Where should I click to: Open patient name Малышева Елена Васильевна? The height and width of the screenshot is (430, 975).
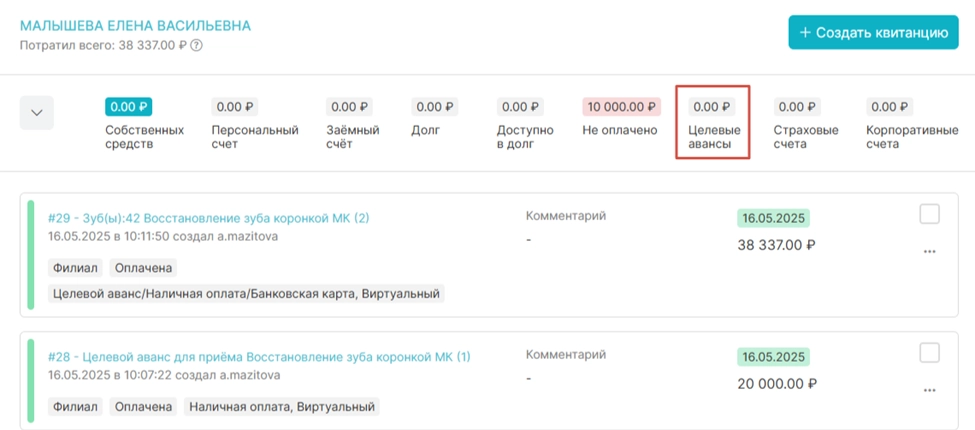pos(135,25)
